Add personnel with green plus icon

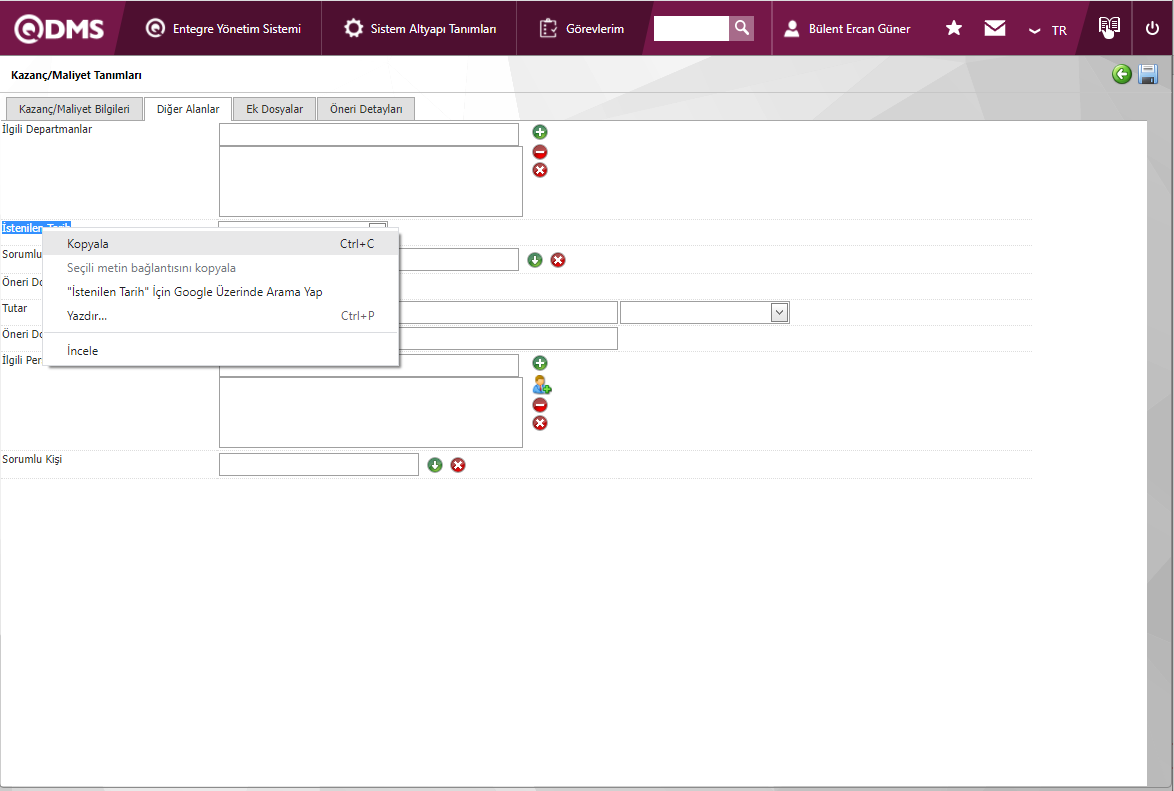[540, 363]
